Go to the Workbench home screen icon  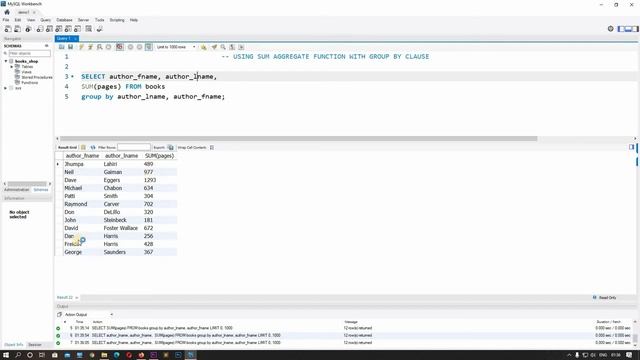pos(7,12)
